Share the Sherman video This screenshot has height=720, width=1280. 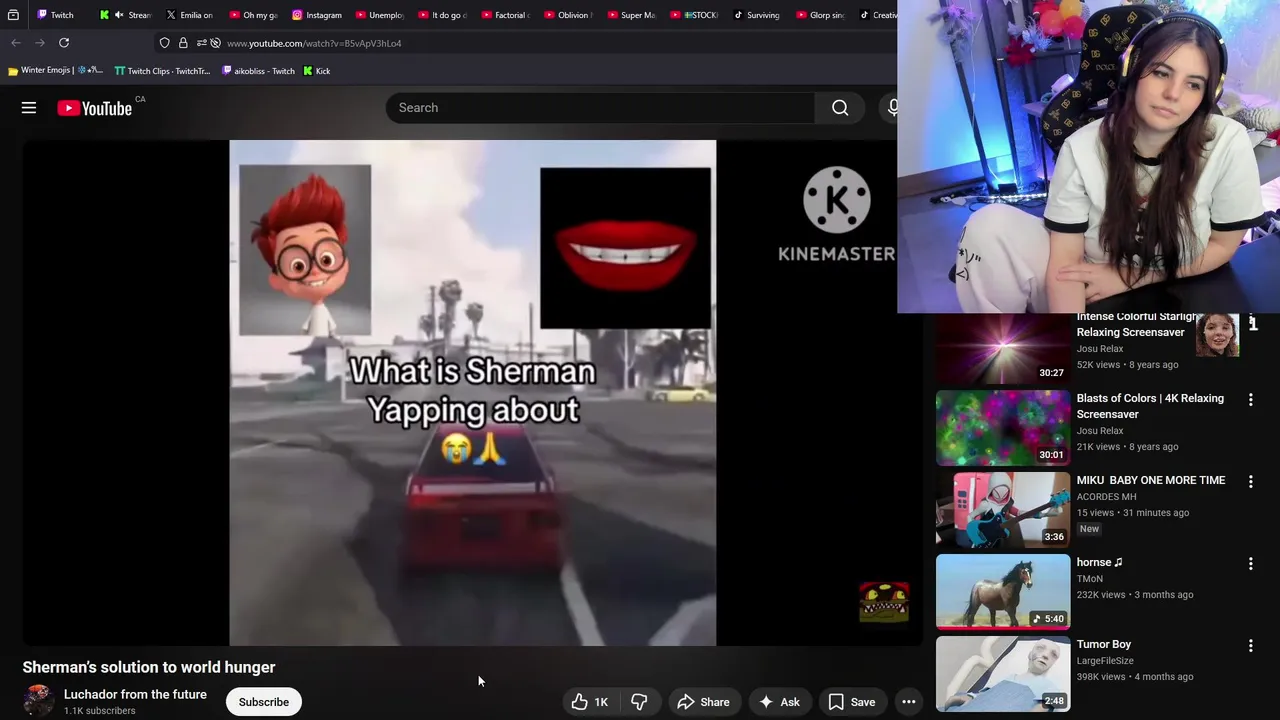pos(704,702)
